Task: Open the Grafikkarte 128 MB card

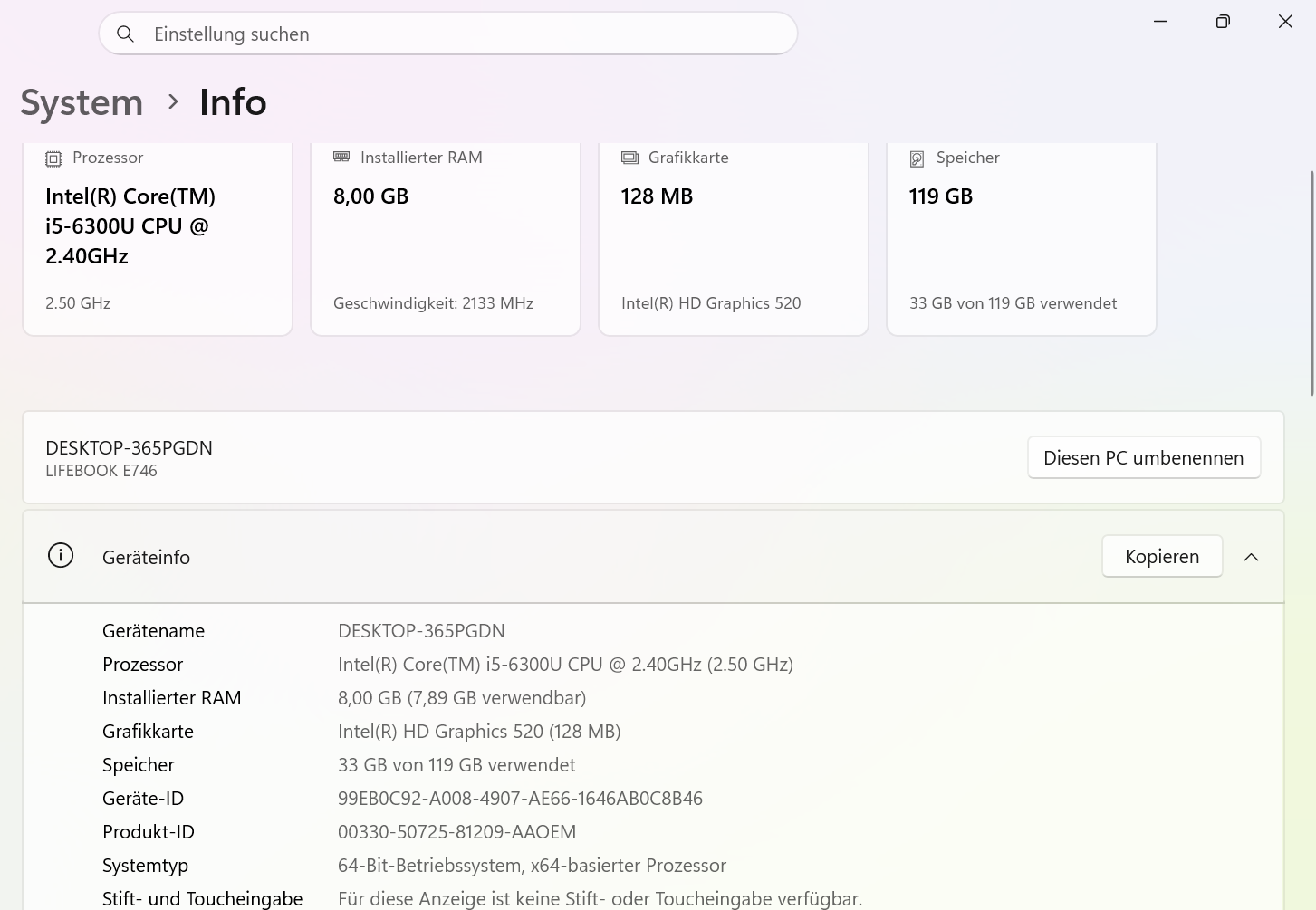Action: [734, 239]
